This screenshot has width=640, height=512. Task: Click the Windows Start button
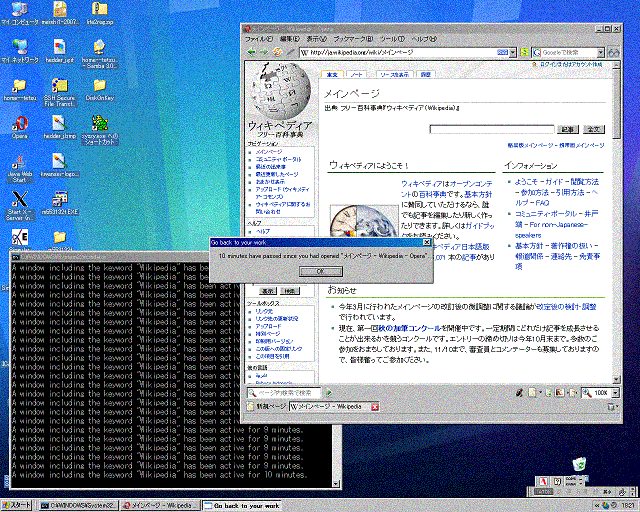(x=18, y=505)
